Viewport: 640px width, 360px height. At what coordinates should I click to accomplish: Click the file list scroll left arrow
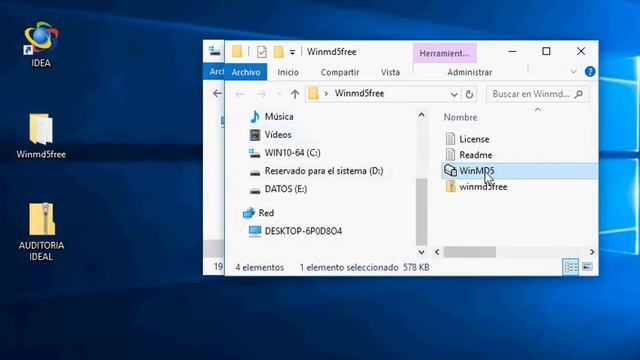(x=437, y=252)
